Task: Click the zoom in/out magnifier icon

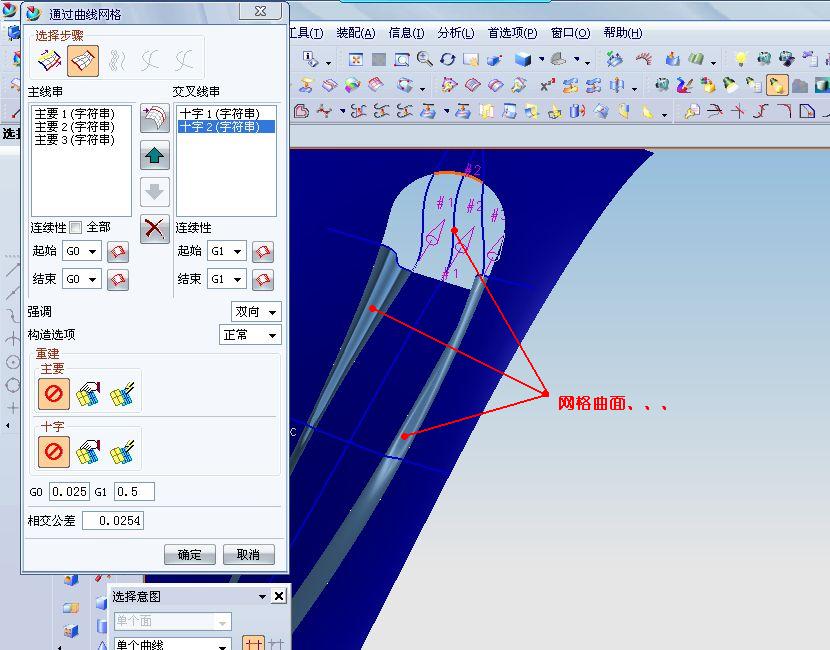Action: coord(425,59)
